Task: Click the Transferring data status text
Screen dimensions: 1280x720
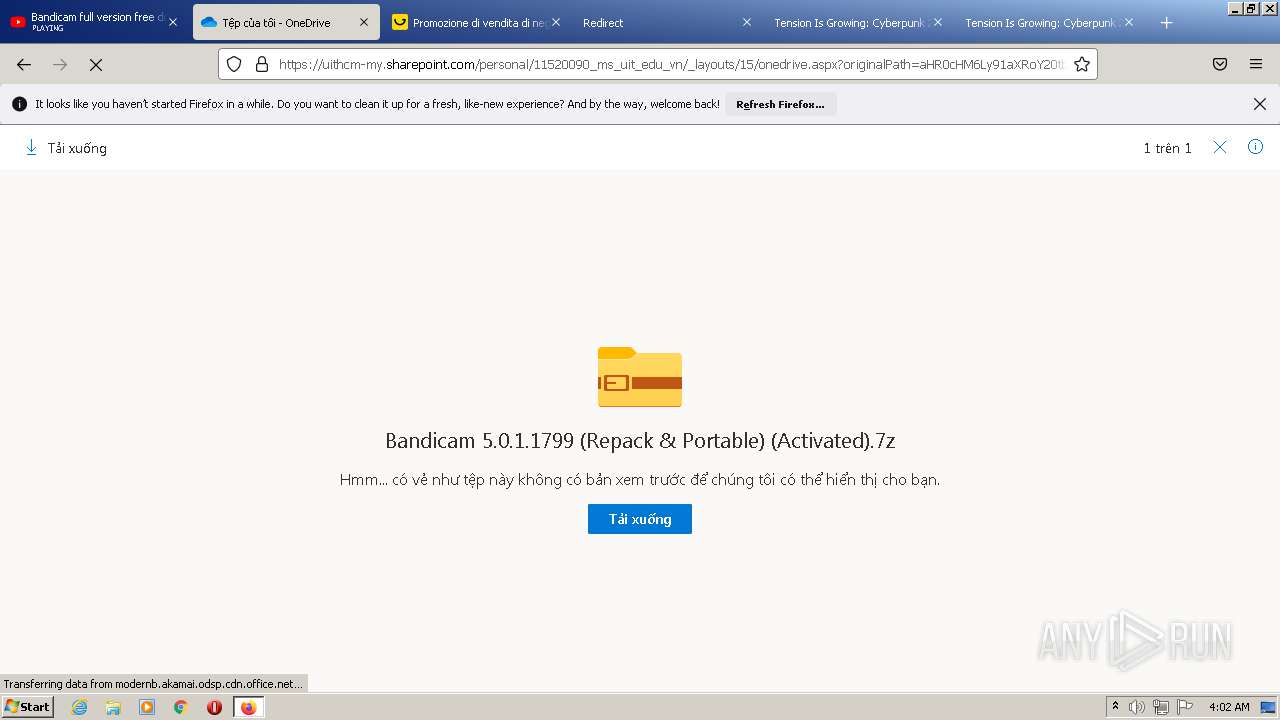Action: pos(152,684)
